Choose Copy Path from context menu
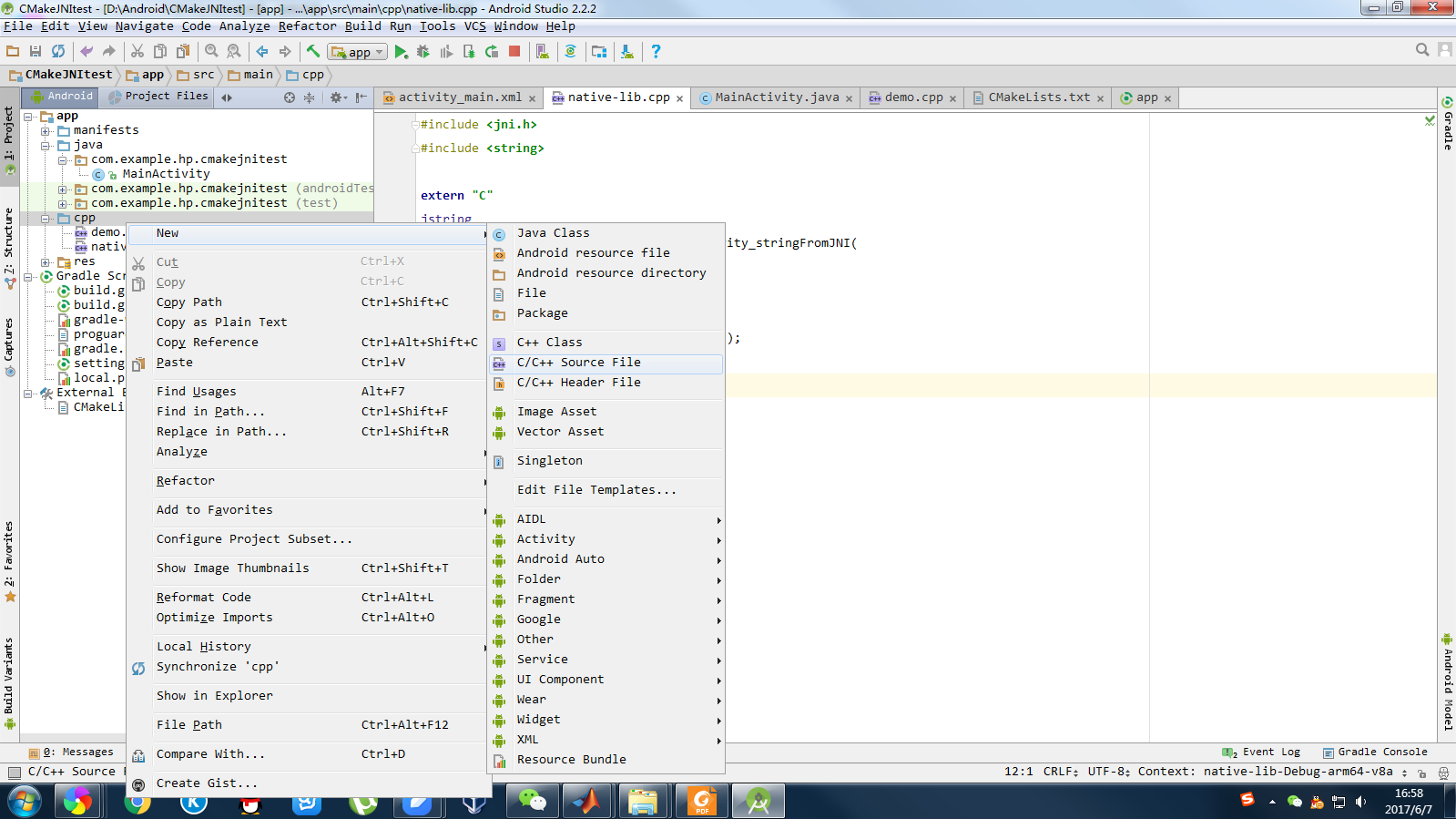Screen dimensions: 1456x819 [308, 302]
